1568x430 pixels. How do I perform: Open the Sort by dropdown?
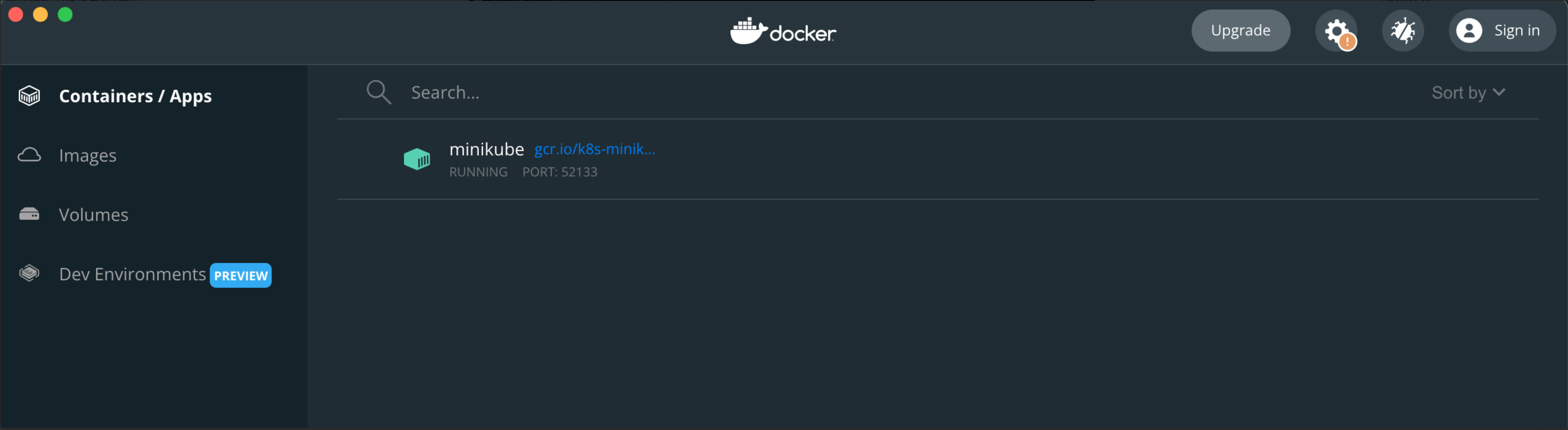(x=1468, y=92)
